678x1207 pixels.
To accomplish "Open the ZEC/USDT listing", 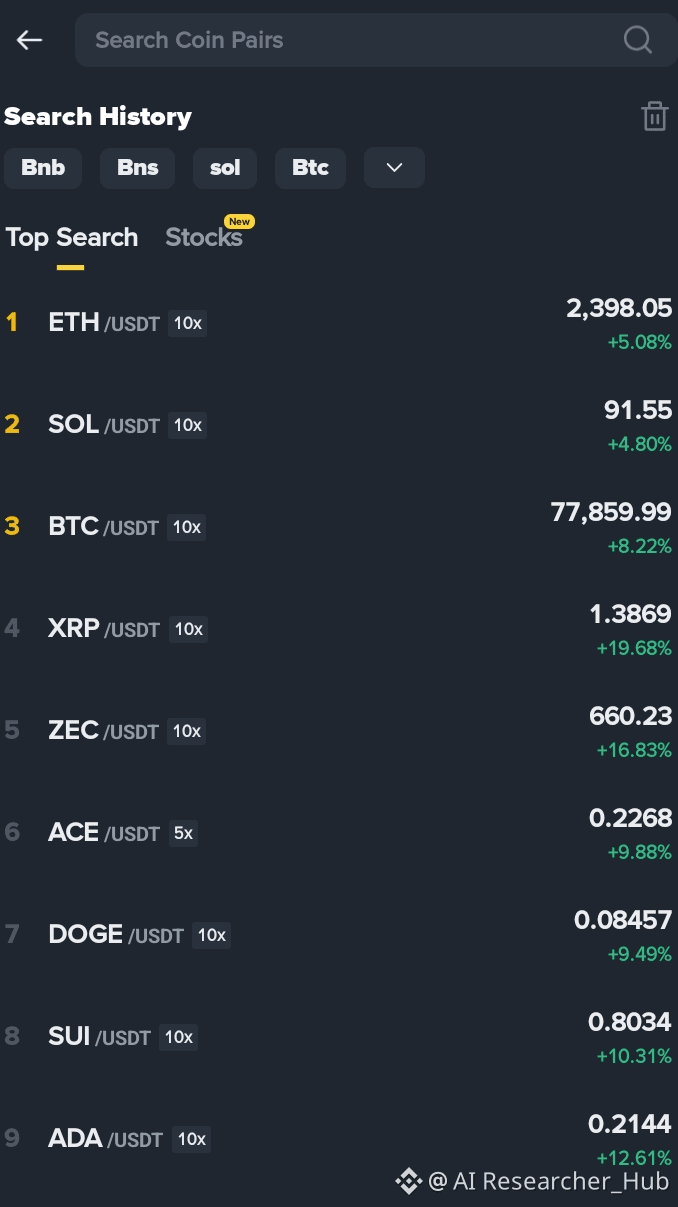I will click(x=339, y=731).
